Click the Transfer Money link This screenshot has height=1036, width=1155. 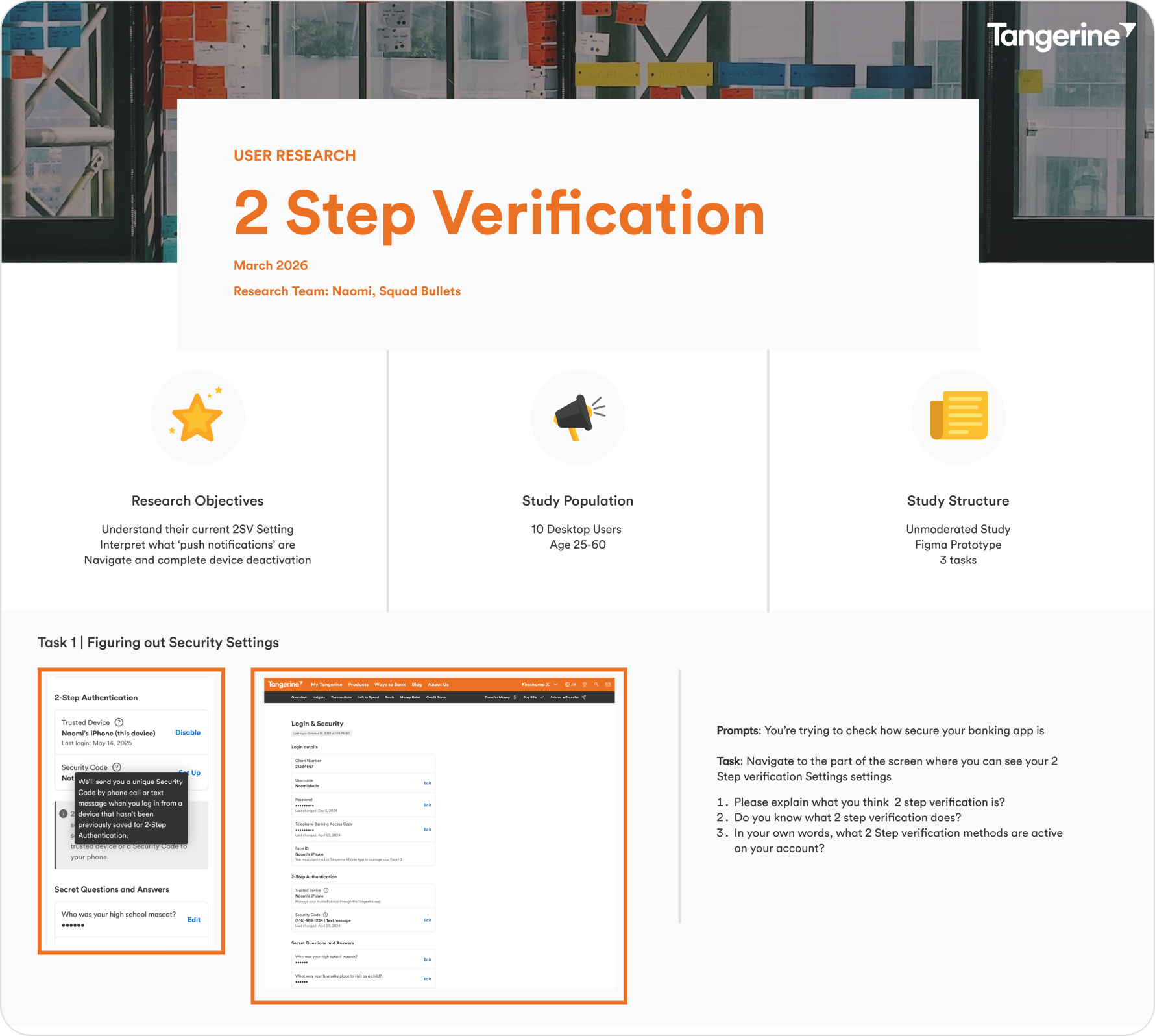click(x=497, y=697)
